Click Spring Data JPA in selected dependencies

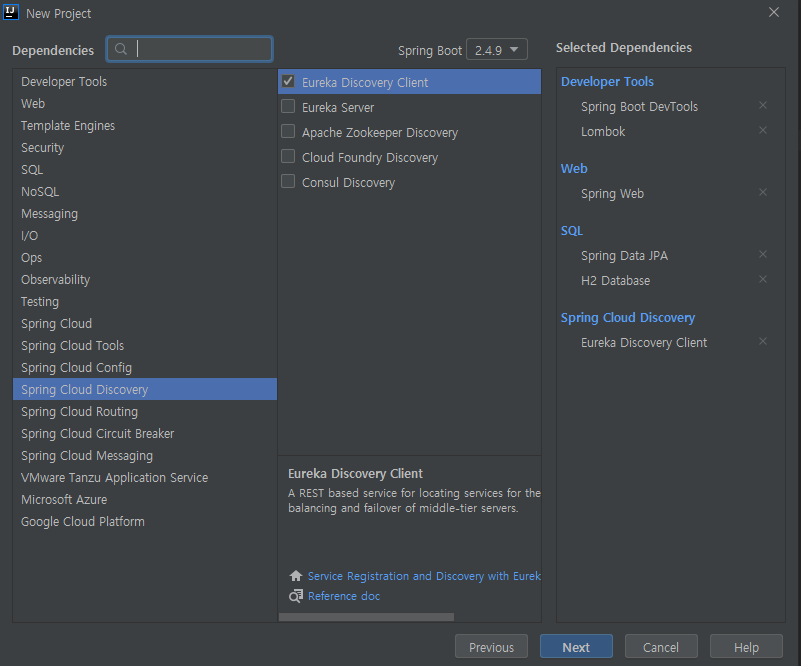pyautogui.click(x=624, y=255)
